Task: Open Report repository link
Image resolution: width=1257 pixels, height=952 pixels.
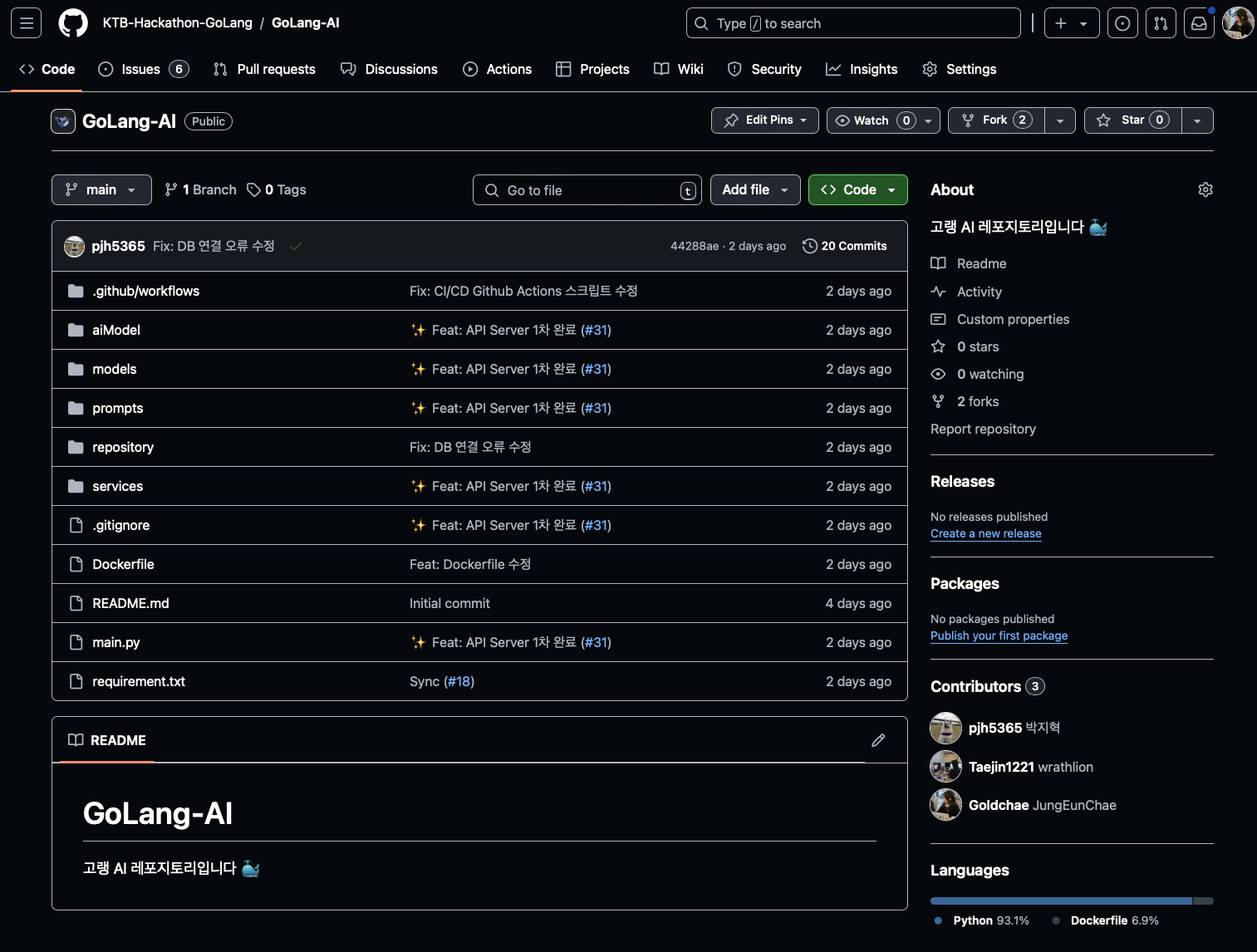Action: tap(983, 429)
